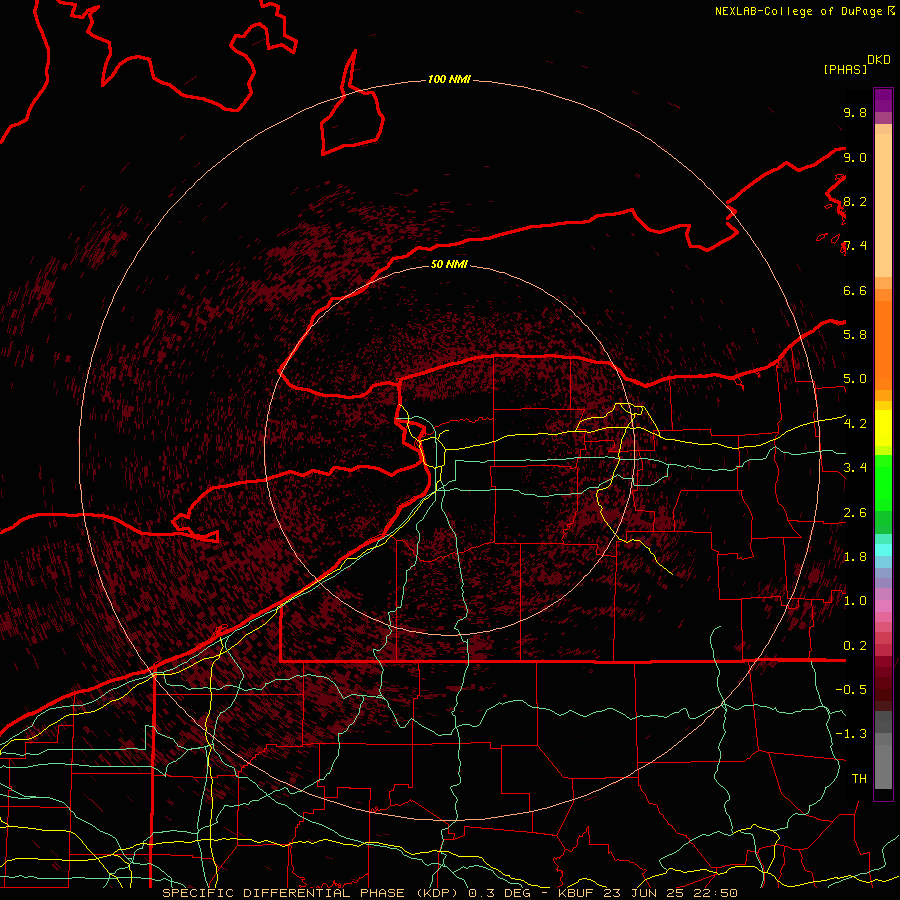Pick the bright green segment of the color bar
The image size is (900, 900).
[883, 483]
